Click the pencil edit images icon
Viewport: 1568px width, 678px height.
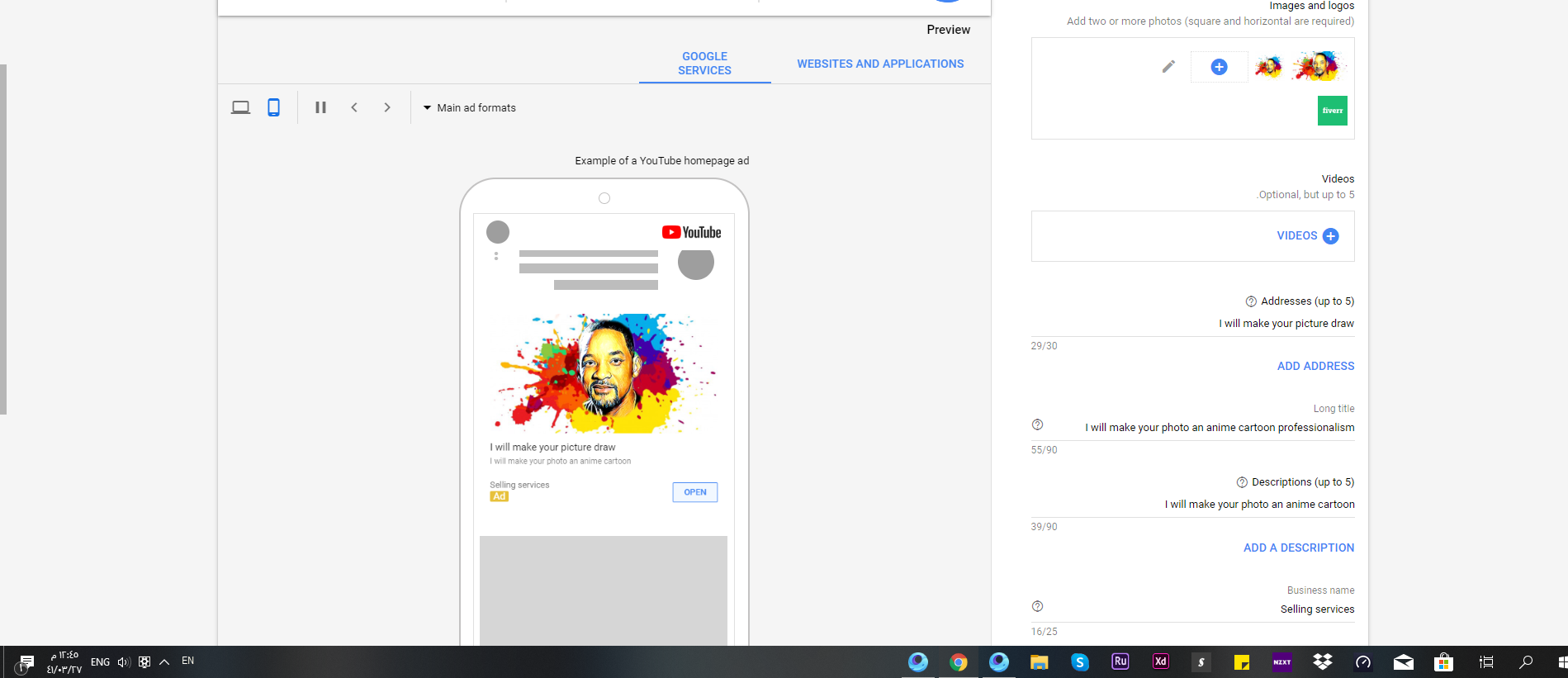point(1168,67)
